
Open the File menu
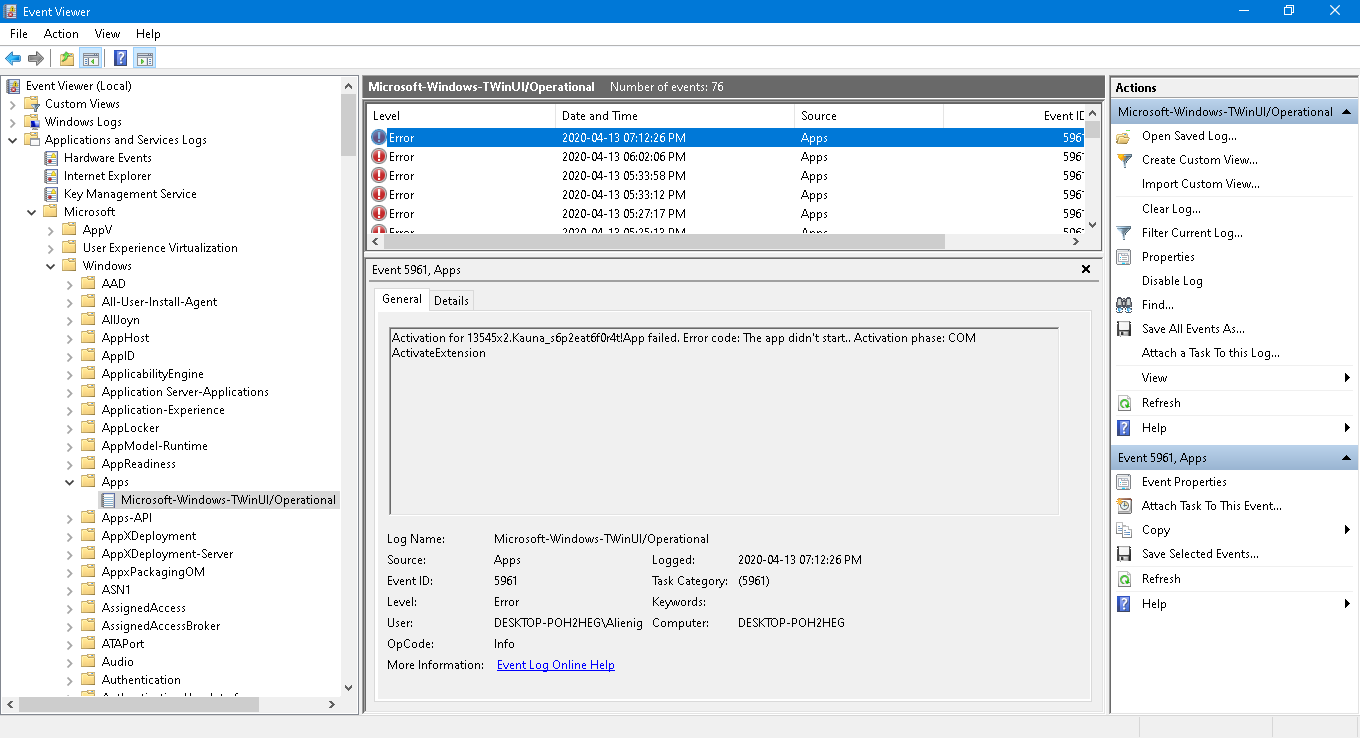[19, 34]
